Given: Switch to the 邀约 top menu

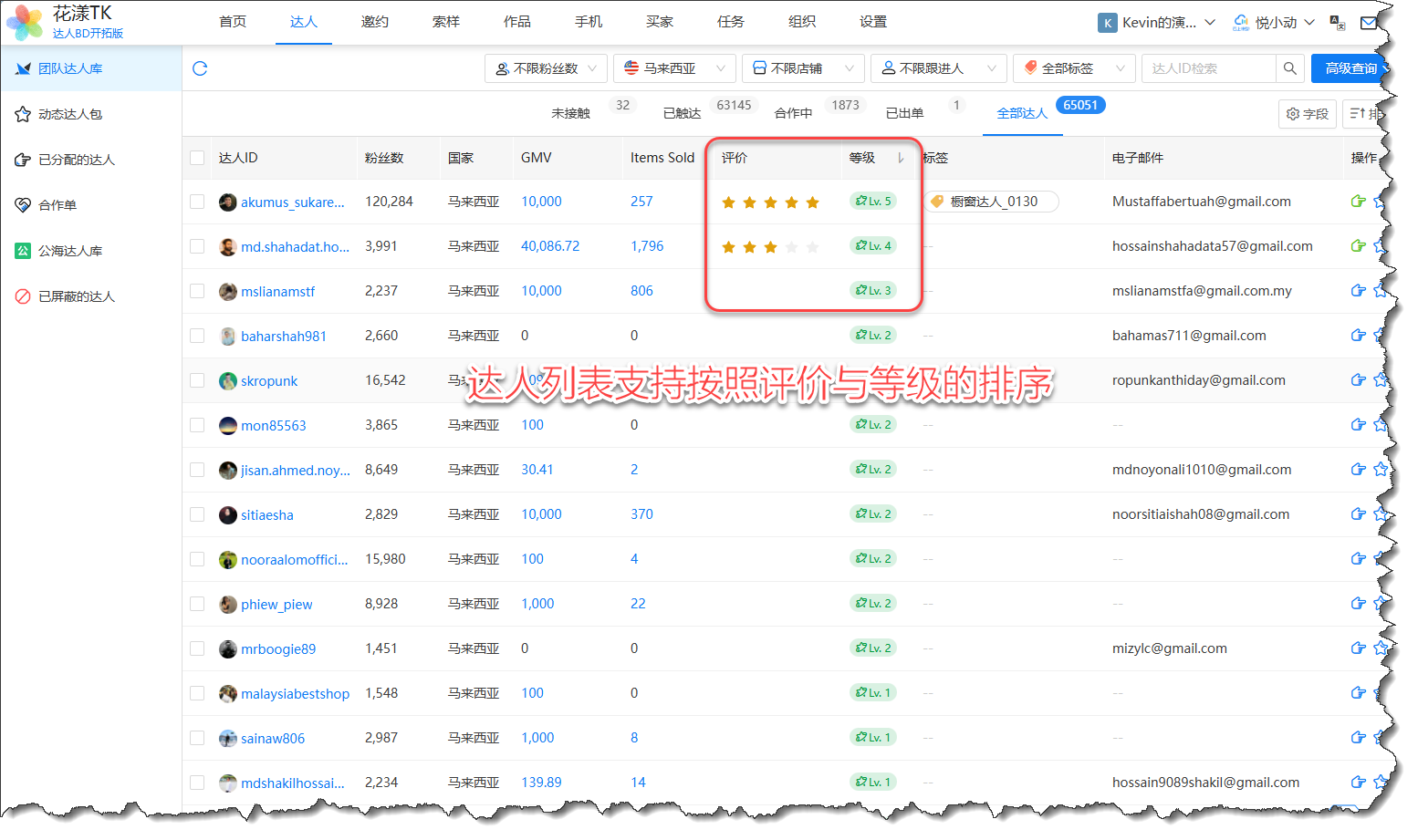Looking at the screenshot, I should (x=374, y=22).
